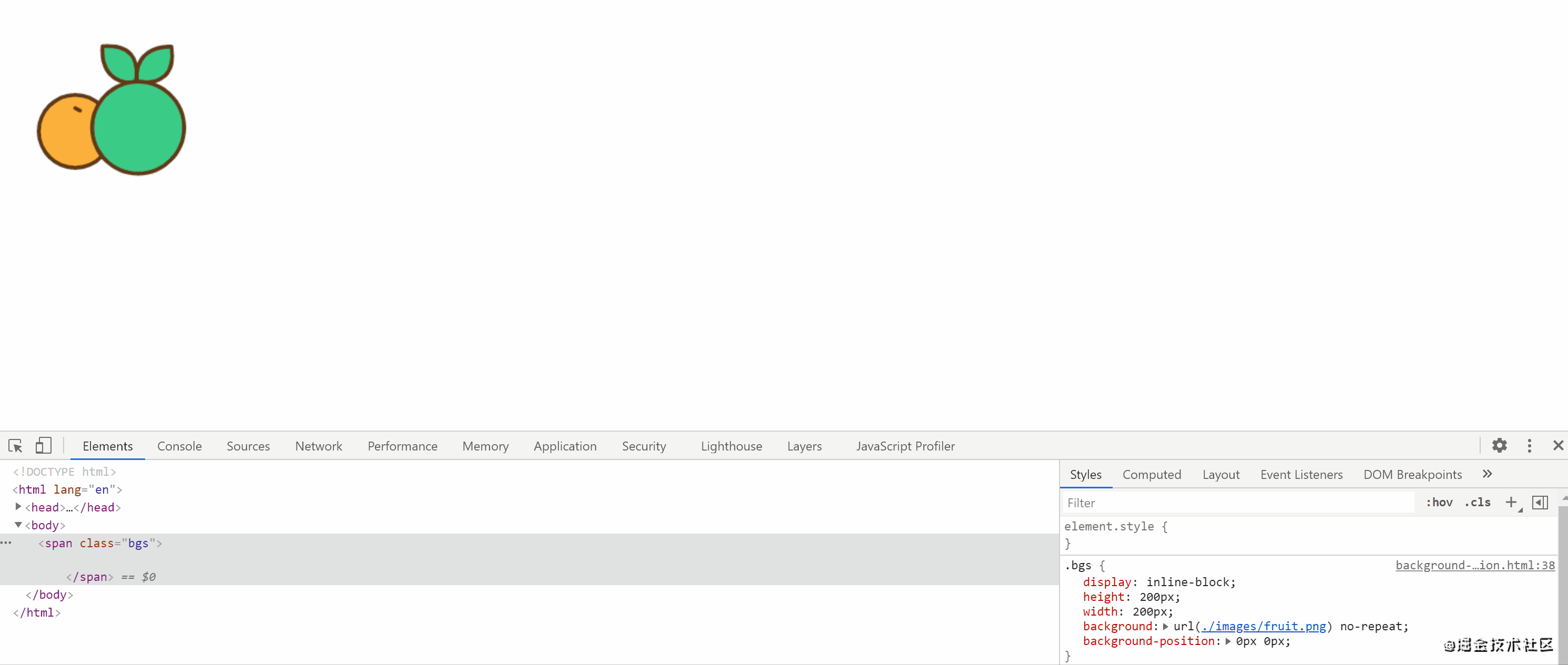Click the Console panel tab
The image size is (1568, 665).
(179, 447)
